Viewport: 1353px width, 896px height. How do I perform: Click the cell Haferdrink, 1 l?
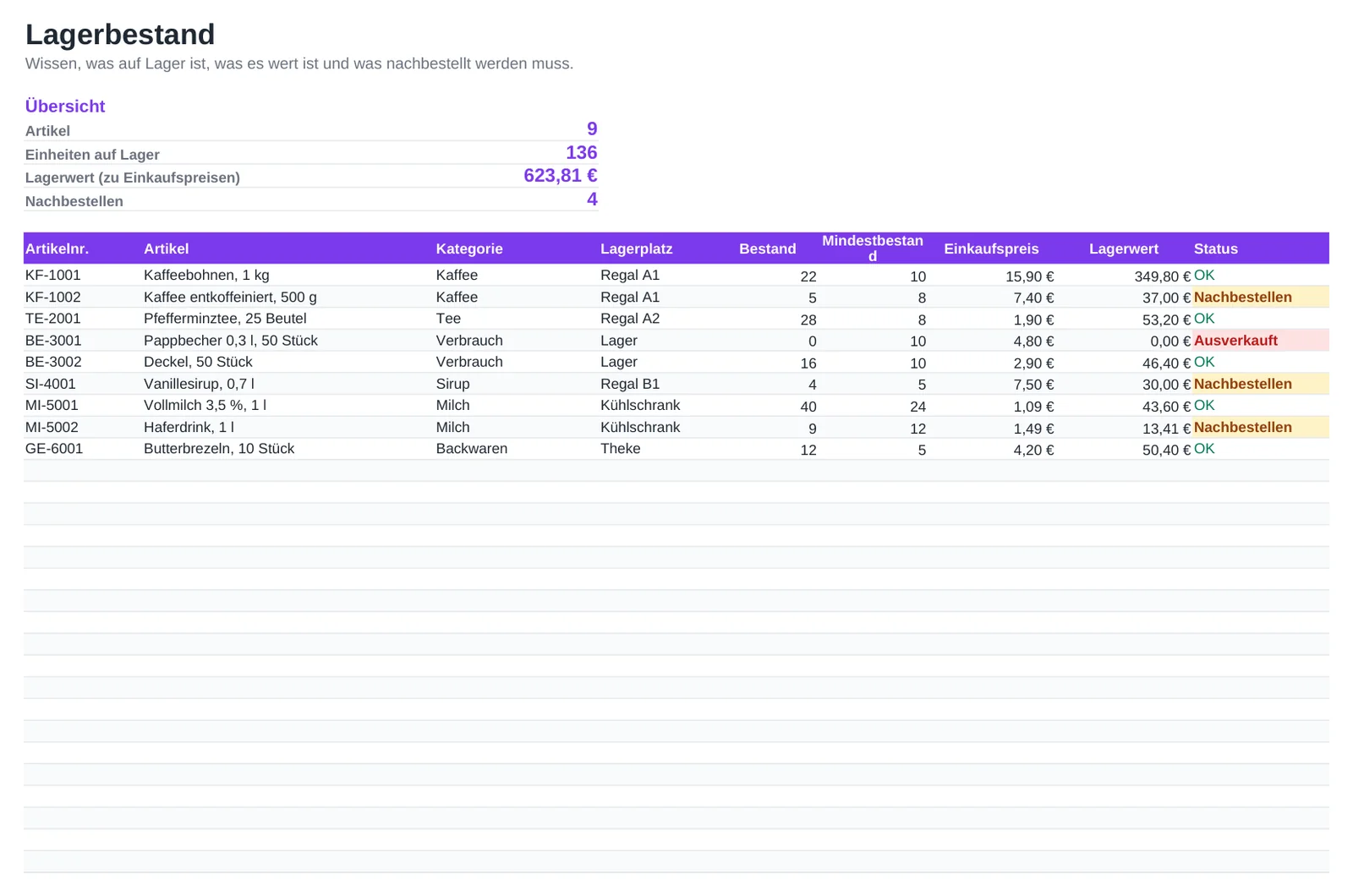pos(189,428)
